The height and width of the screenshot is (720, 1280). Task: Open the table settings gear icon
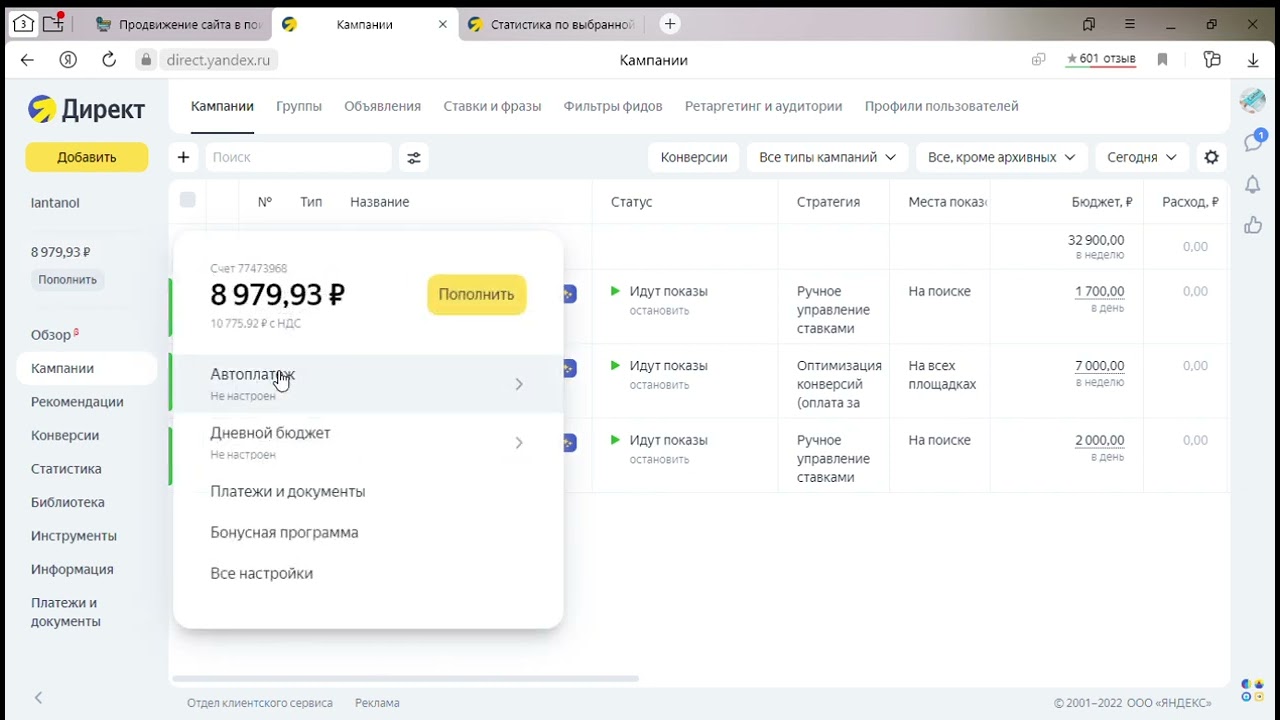click(1211, 157)
